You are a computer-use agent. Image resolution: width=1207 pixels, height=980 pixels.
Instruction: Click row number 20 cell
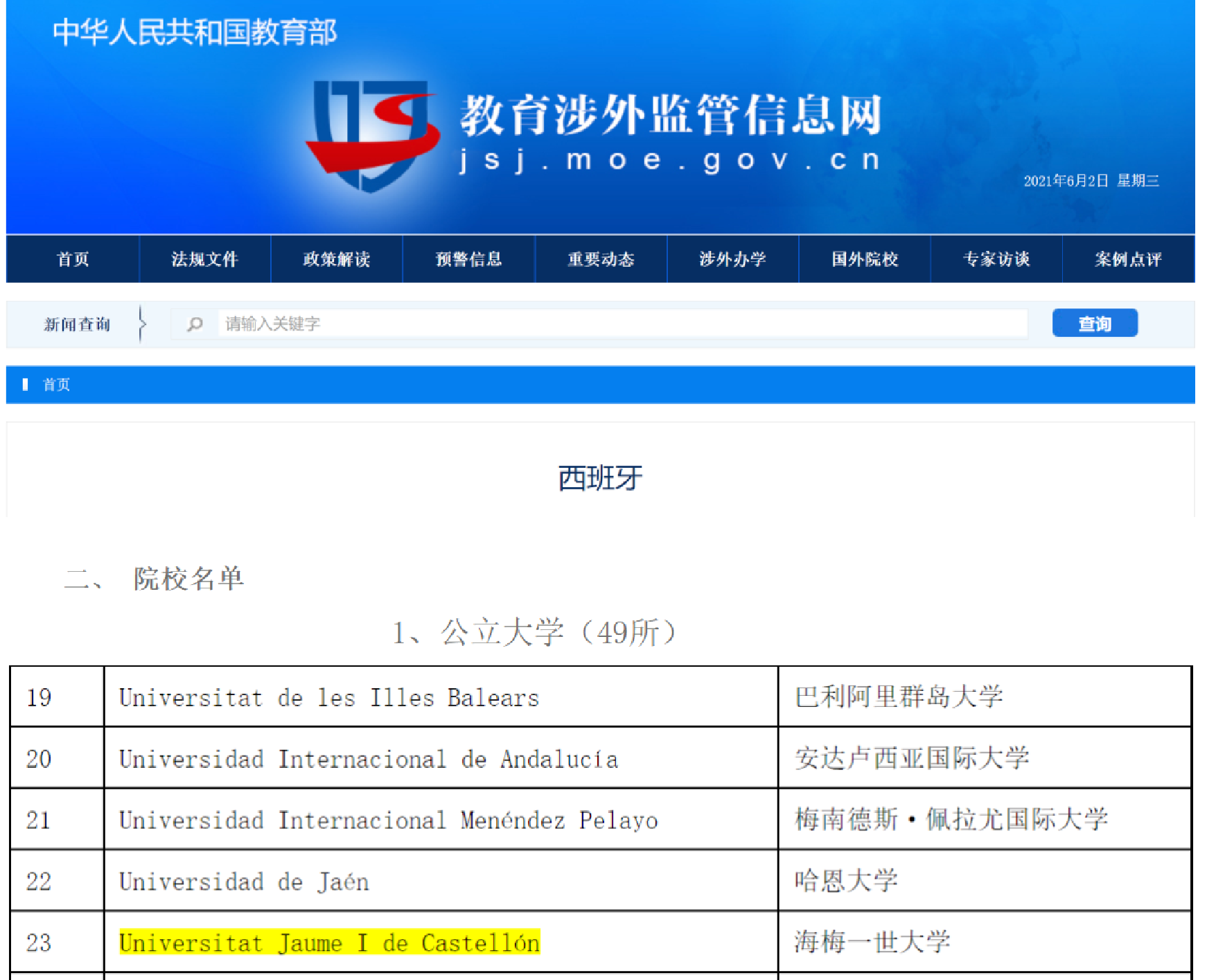57,758
